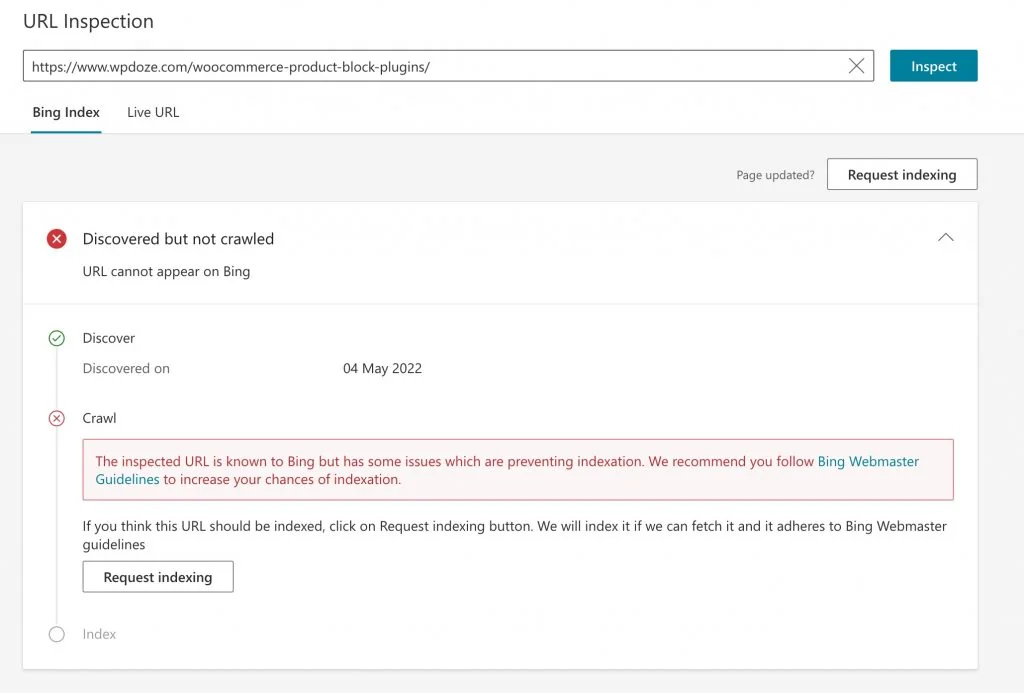Click the green checkmark next to Discover
The image size is (1024, 693).
point(57,338)
